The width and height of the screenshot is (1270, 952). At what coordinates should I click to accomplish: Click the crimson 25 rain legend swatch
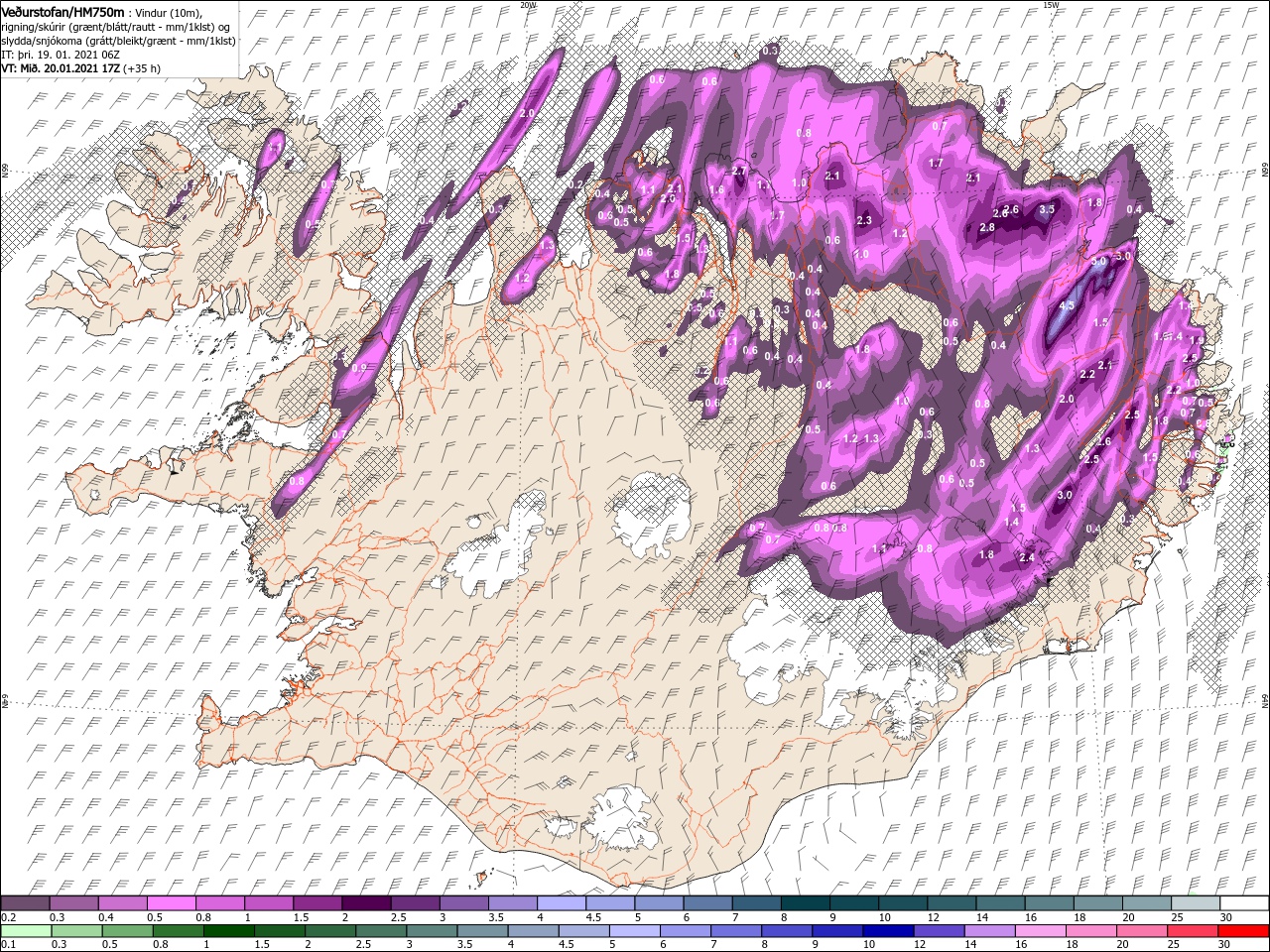point(1194,932)
